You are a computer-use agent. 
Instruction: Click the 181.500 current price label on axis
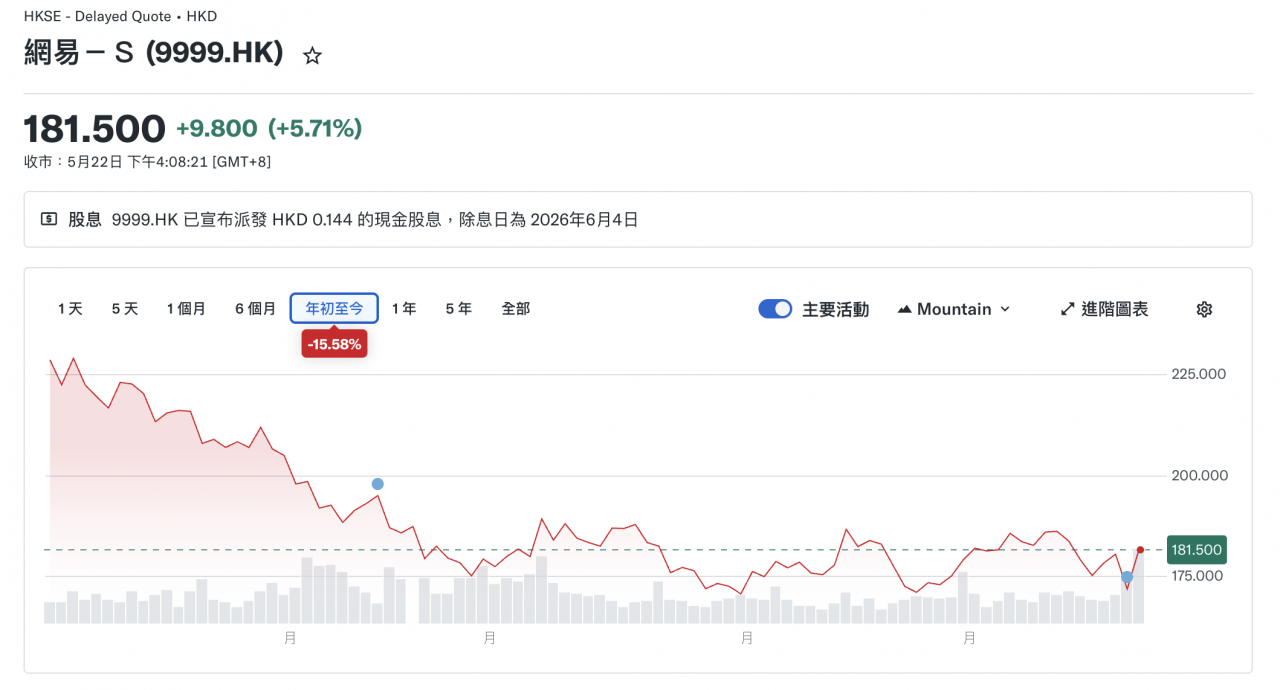[x=1196, y=550]
